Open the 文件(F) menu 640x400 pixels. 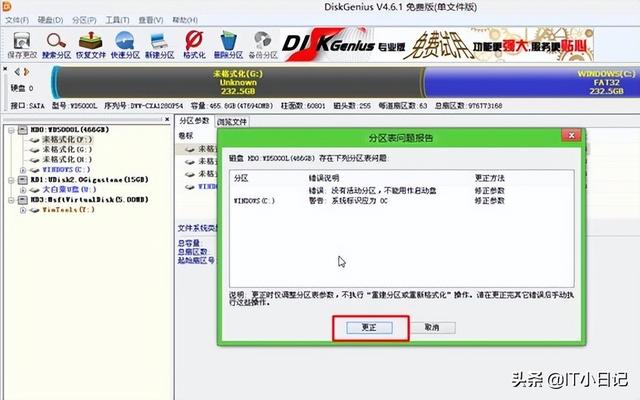(17, 20)
